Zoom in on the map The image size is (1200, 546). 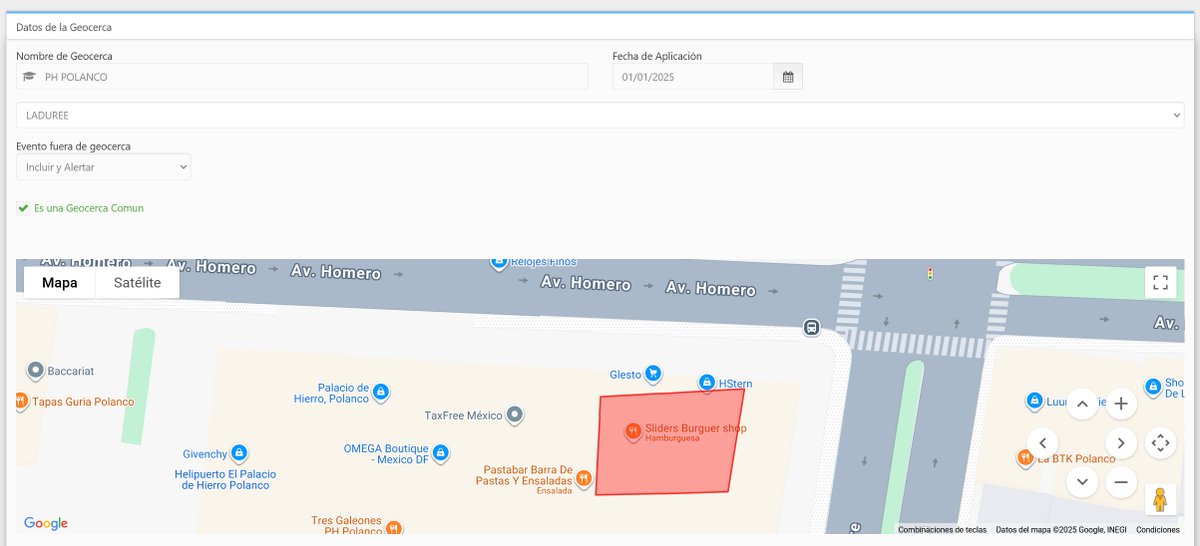(1121, 404)
